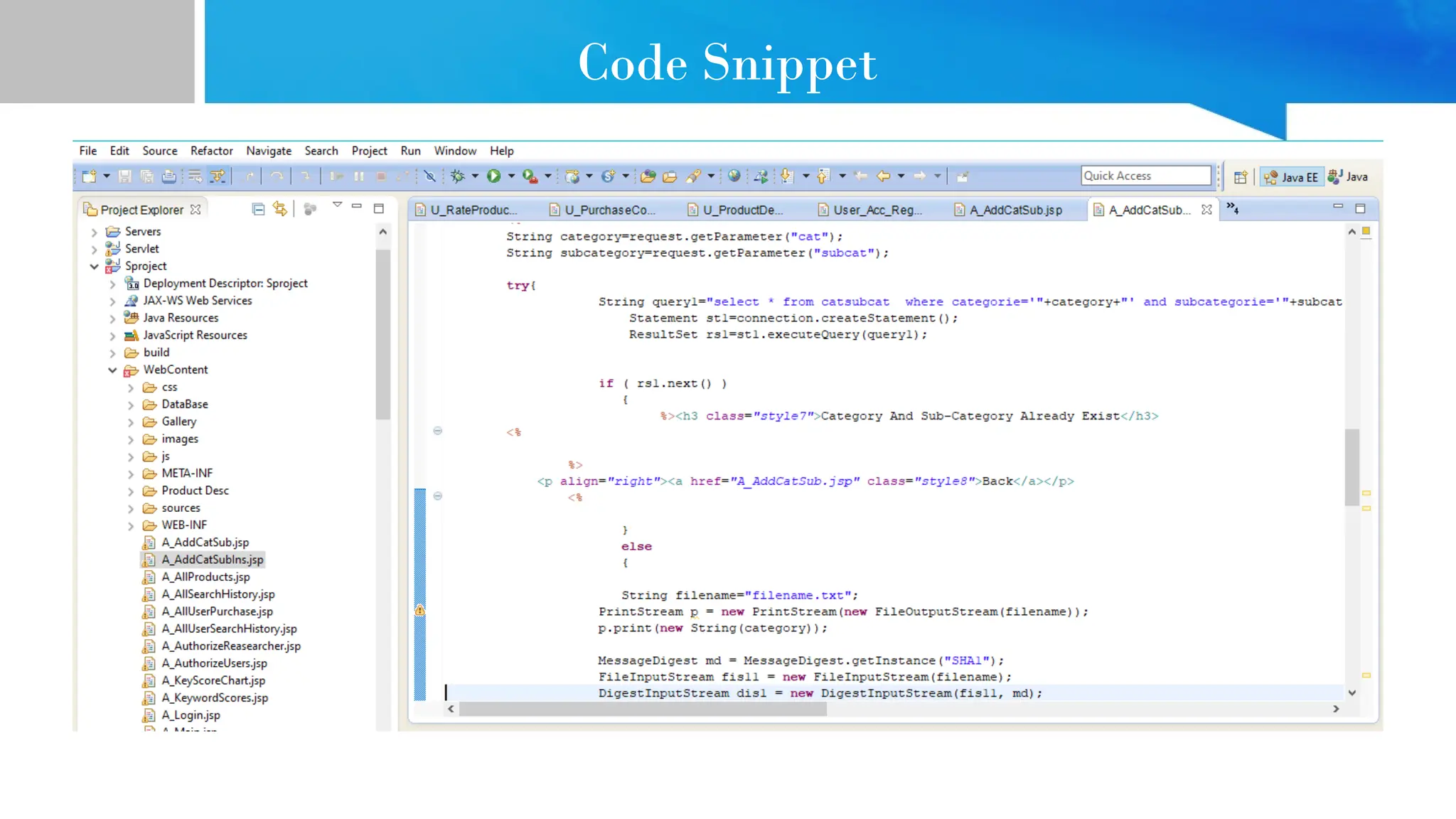
Task: Click the Back navigation yellow arrow
Action: point(883,176)
